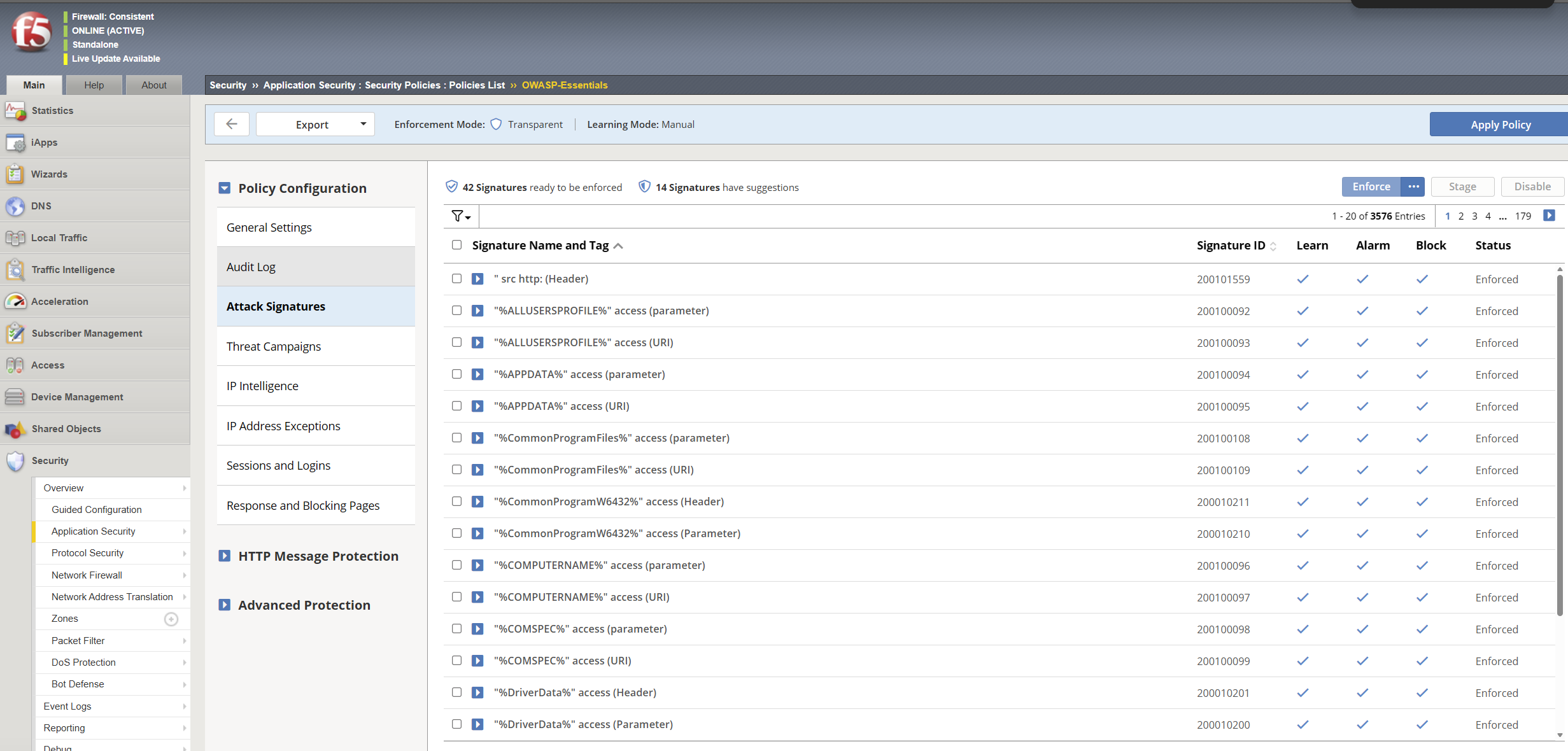Open the iApps sidebar icon
The image size is (1568, 751).
[15, 143]
